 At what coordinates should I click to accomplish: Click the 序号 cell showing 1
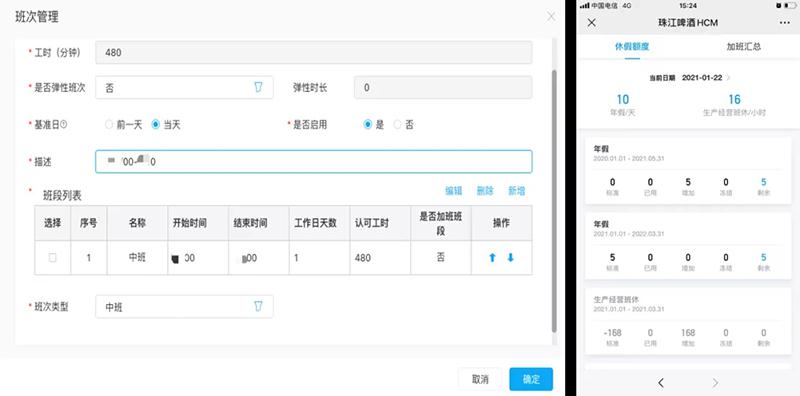click(x=89, y=258)
